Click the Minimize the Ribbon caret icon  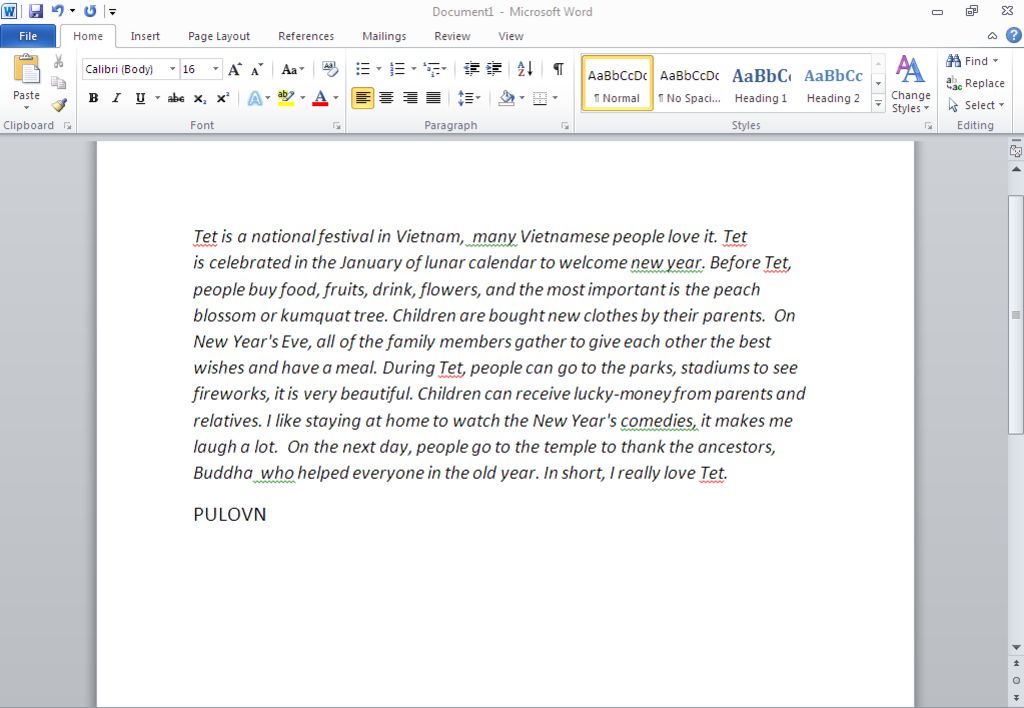[992, 36]
